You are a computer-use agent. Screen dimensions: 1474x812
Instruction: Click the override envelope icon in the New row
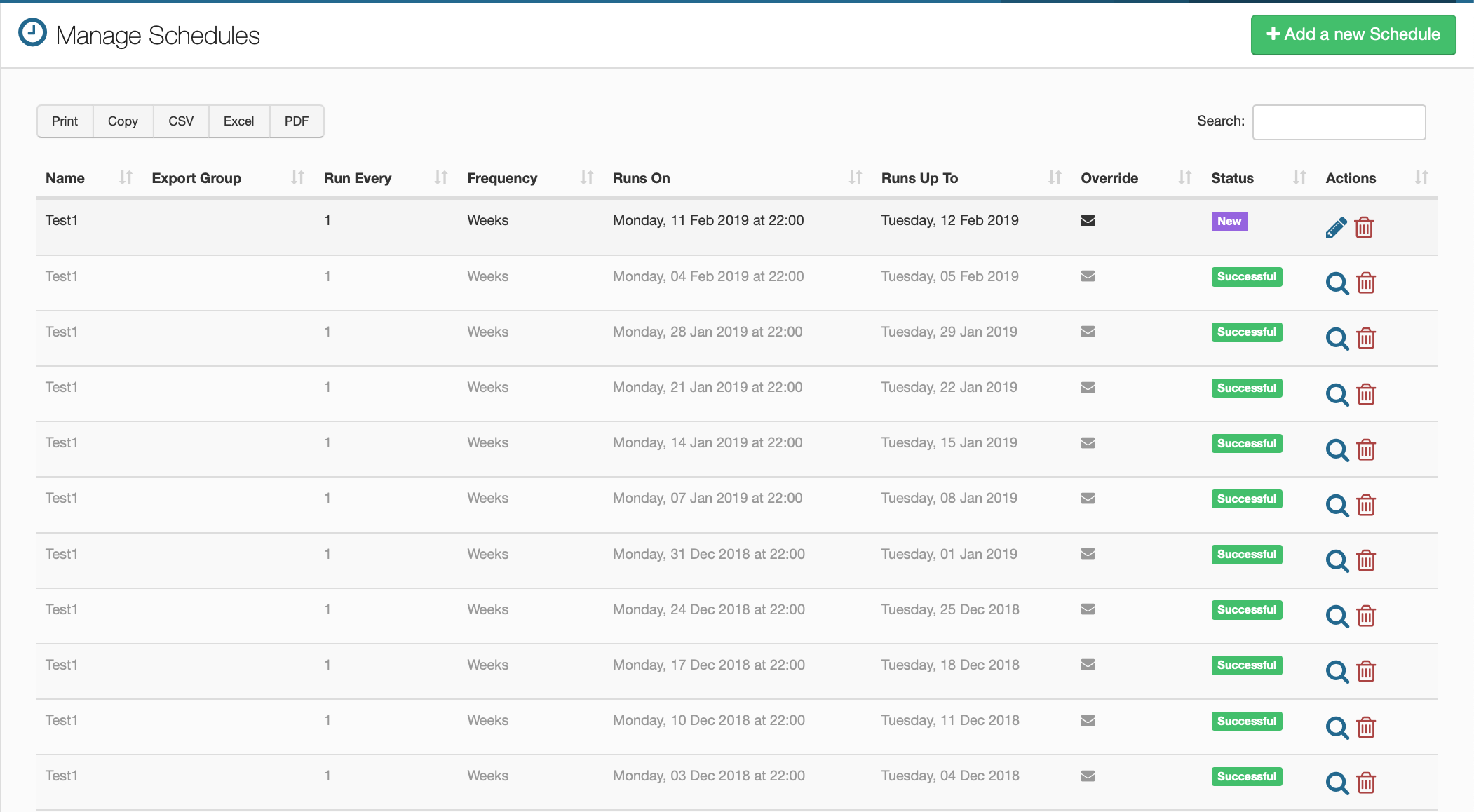(1088, 221)
